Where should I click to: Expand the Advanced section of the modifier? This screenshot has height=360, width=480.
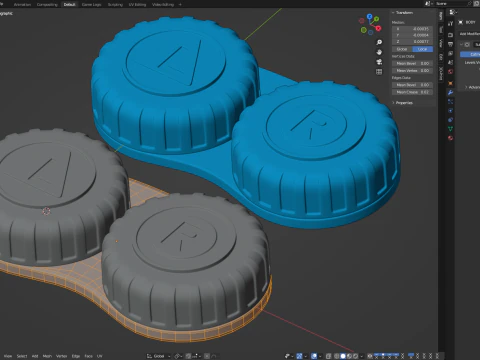466,87
